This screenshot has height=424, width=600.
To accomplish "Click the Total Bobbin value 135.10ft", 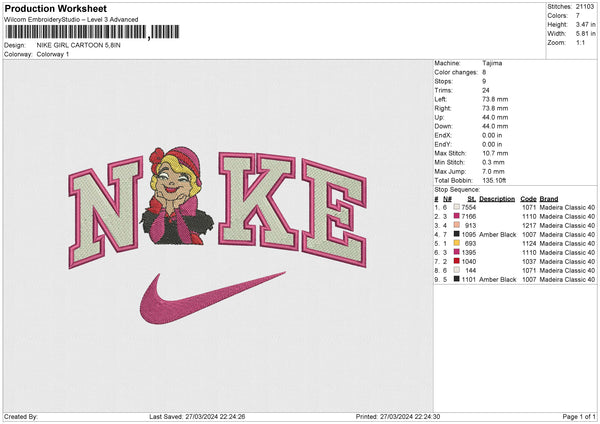I will [x=494, y=180].
